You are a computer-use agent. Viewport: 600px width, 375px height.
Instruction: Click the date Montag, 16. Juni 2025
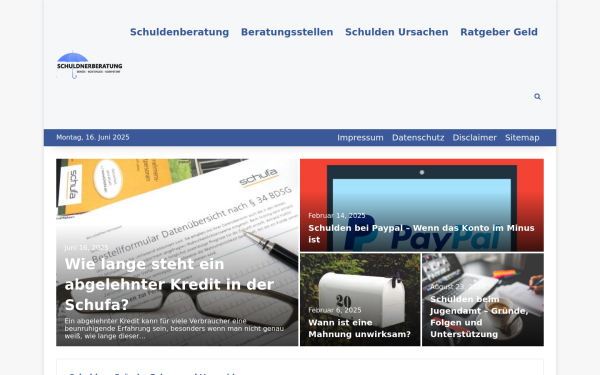point(93,137)
